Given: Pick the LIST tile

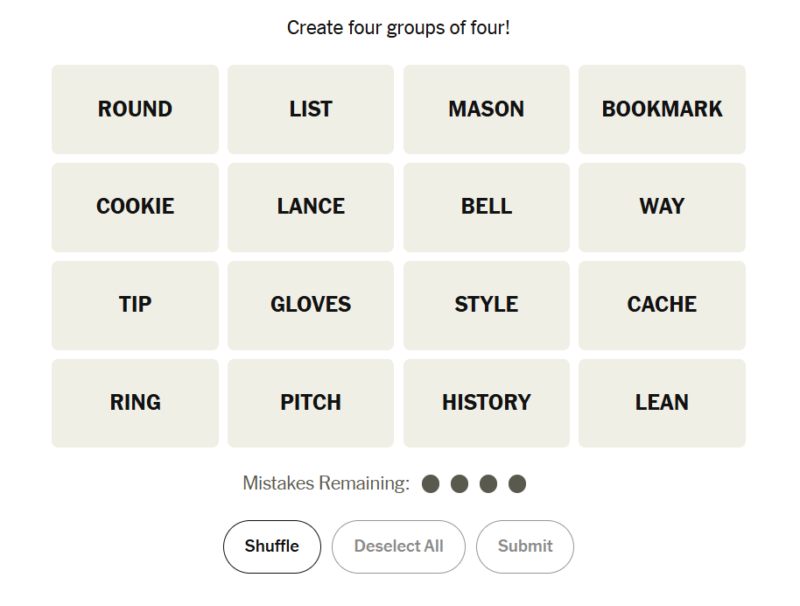Looking at the screenshot, I should coord(310,109).
